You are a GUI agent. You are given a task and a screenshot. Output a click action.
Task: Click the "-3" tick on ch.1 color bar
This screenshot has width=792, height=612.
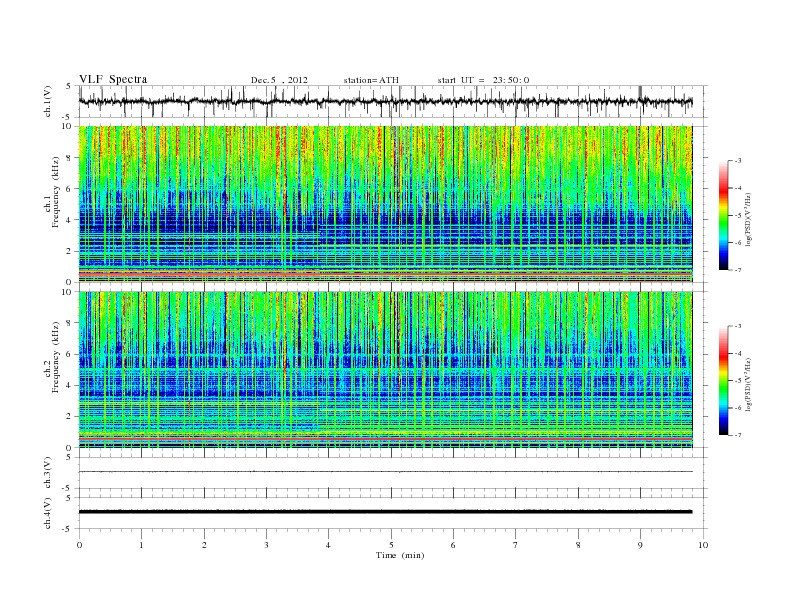pyautogui.click(x=738, y=161)
